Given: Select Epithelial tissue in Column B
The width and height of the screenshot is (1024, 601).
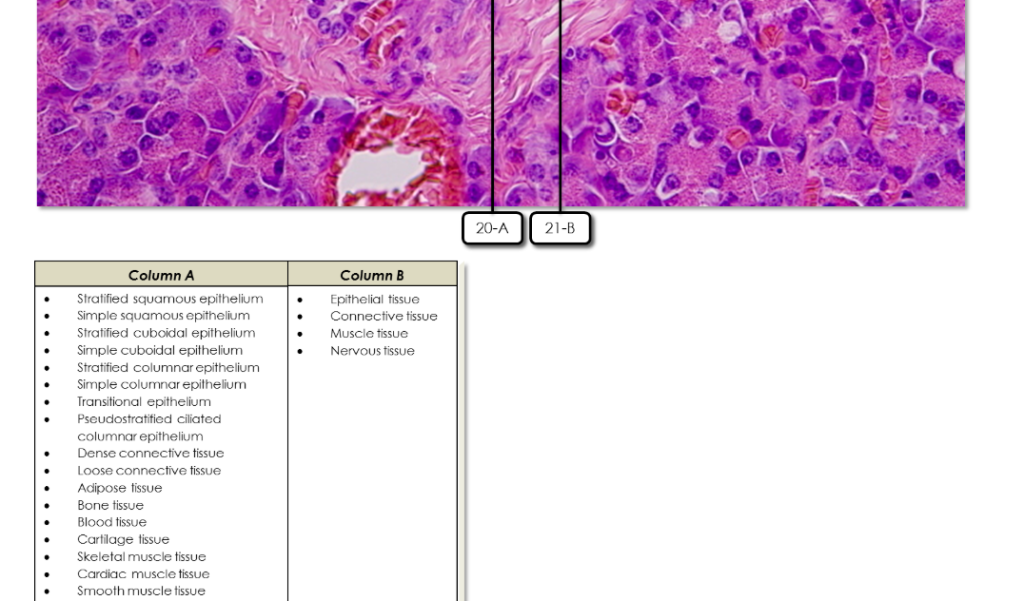Looking at the screenshot, I should pos(375,298).
